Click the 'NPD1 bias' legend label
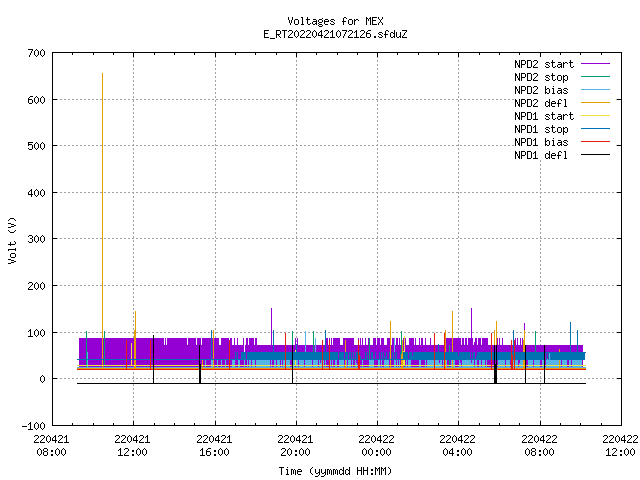 click(541, 142)
